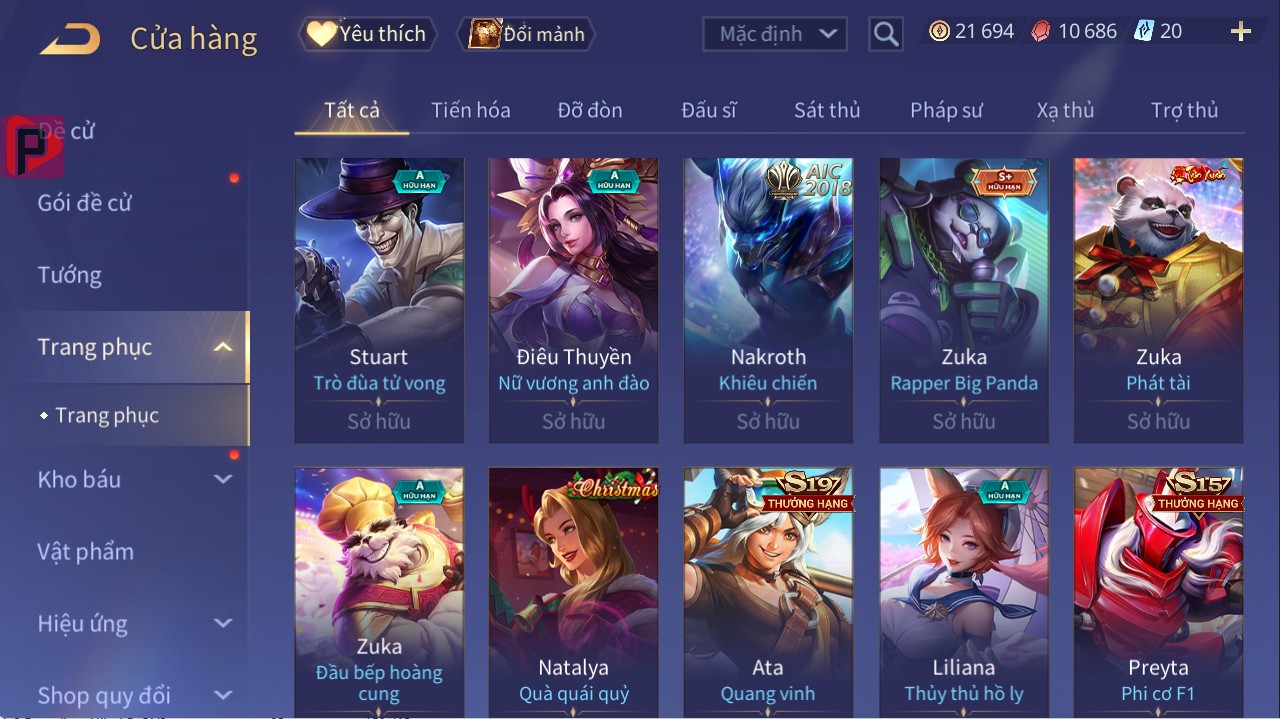The width and height of the screenshot is (1280, 719).
Task: Tap the blue voucher currency icon
Action: (x=1144, y=32)
